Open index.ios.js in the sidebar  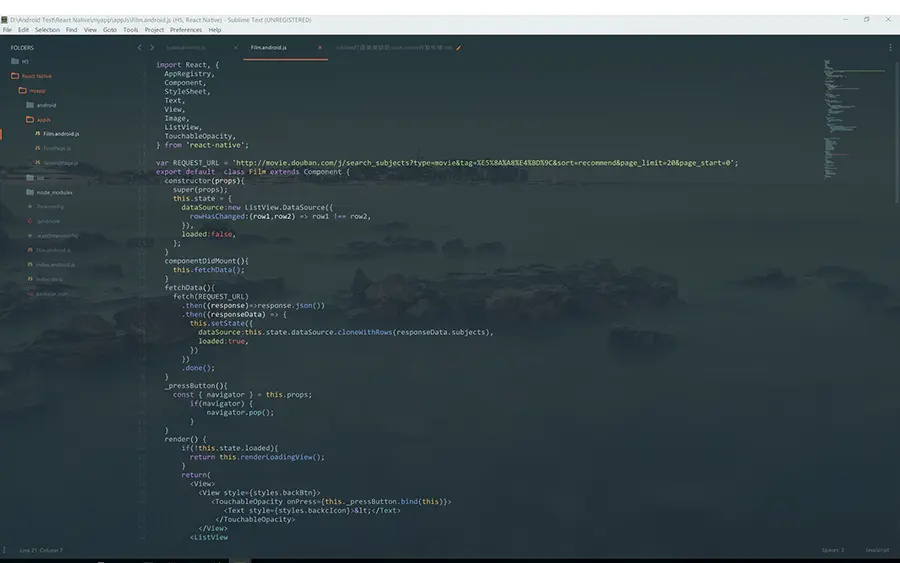[x=45, y=279]
